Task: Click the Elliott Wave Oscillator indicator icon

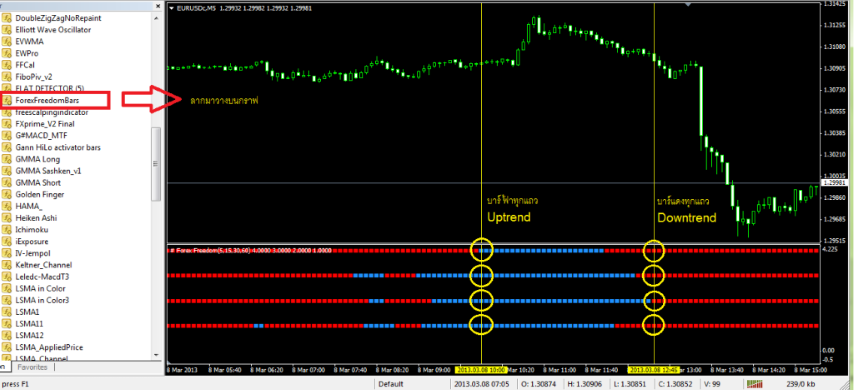Action: point(7,30)
